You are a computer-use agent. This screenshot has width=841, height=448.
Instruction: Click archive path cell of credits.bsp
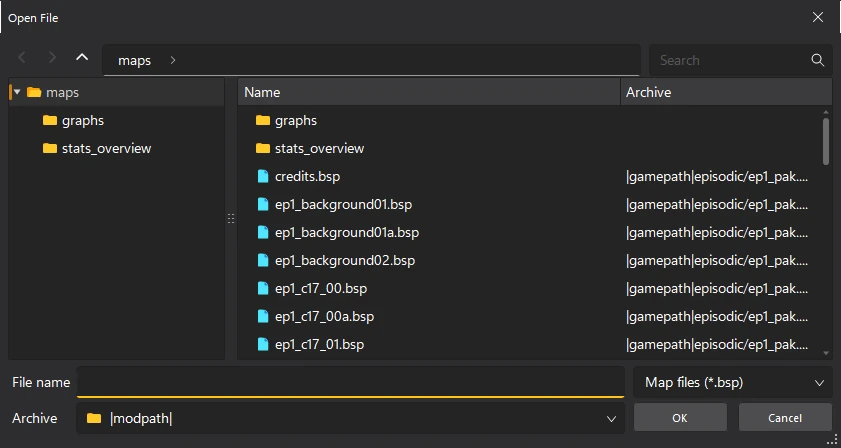coord(717,176)
